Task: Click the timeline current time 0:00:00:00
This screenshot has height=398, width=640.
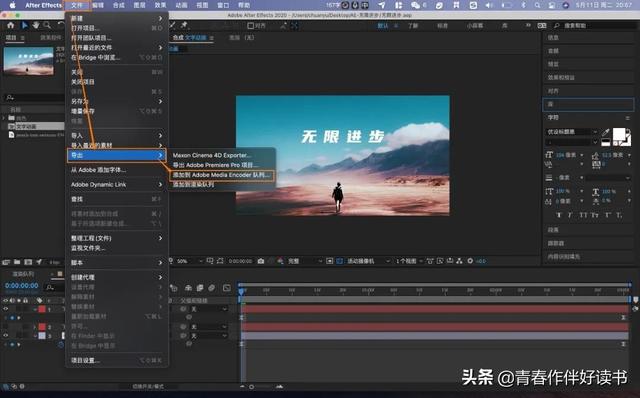Action: coord(22,286)
